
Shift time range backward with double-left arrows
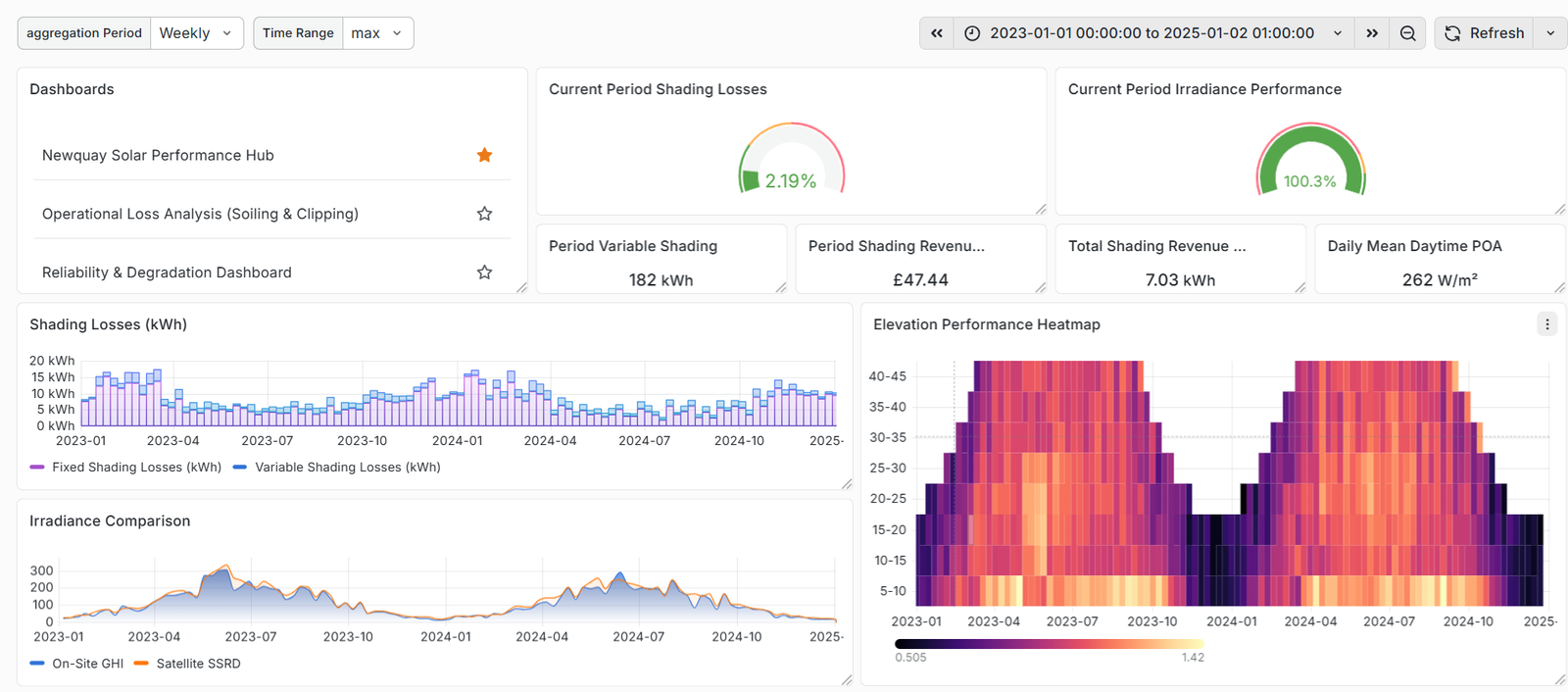pyautogui.click(x=937, y=33)
